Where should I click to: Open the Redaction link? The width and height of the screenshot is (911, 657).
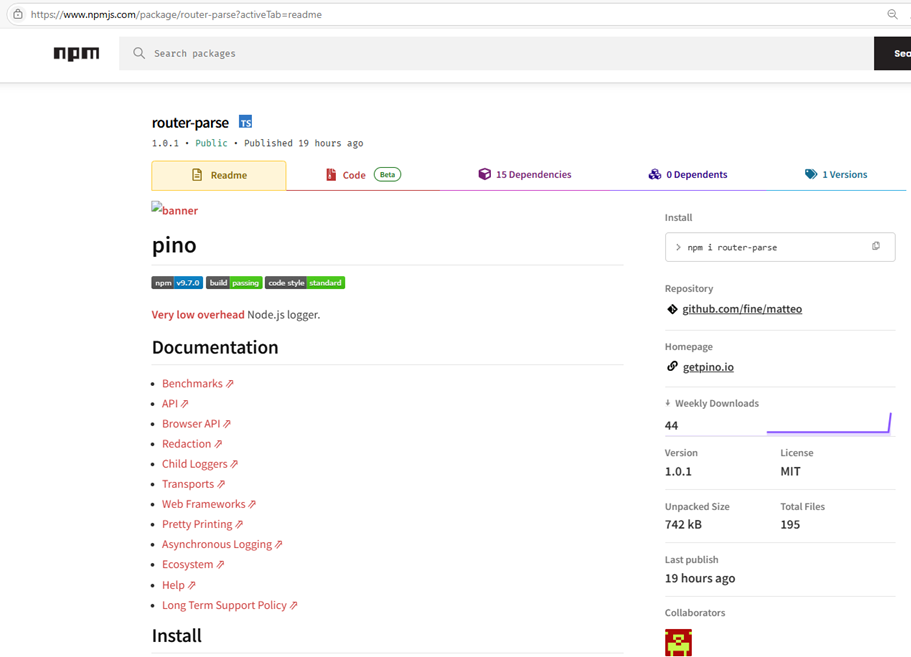click(192, 444)
